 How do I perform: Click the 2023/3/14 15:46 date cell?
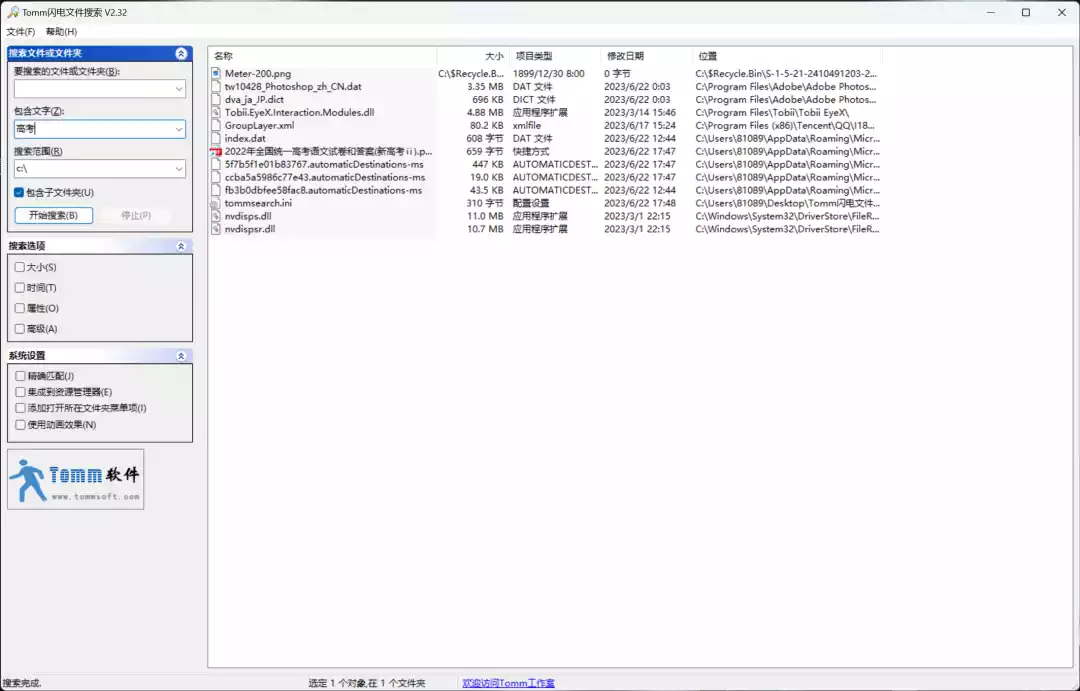click(640, 112)
